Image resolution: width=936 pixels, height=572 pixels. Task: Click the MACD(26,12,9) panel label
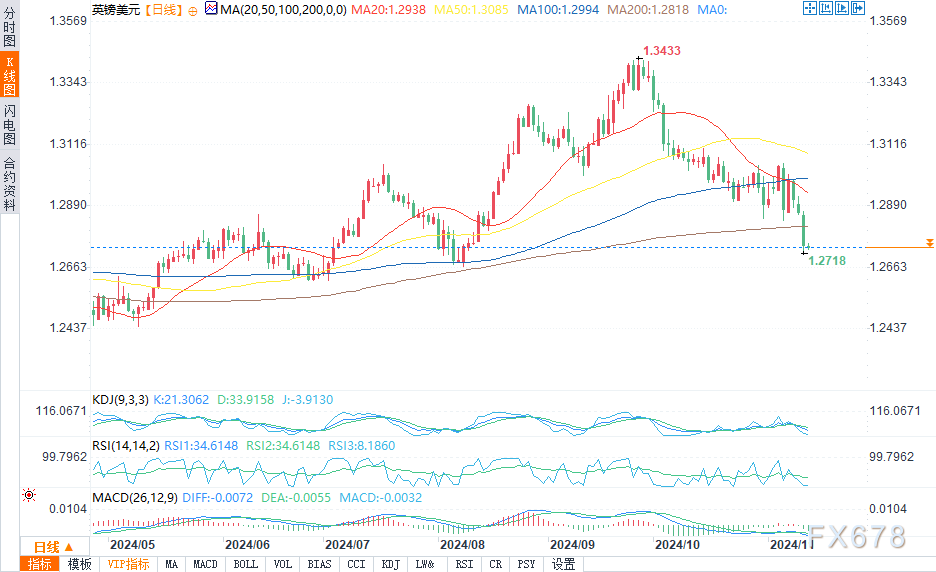pyautogui.click(x=135, y=497)
